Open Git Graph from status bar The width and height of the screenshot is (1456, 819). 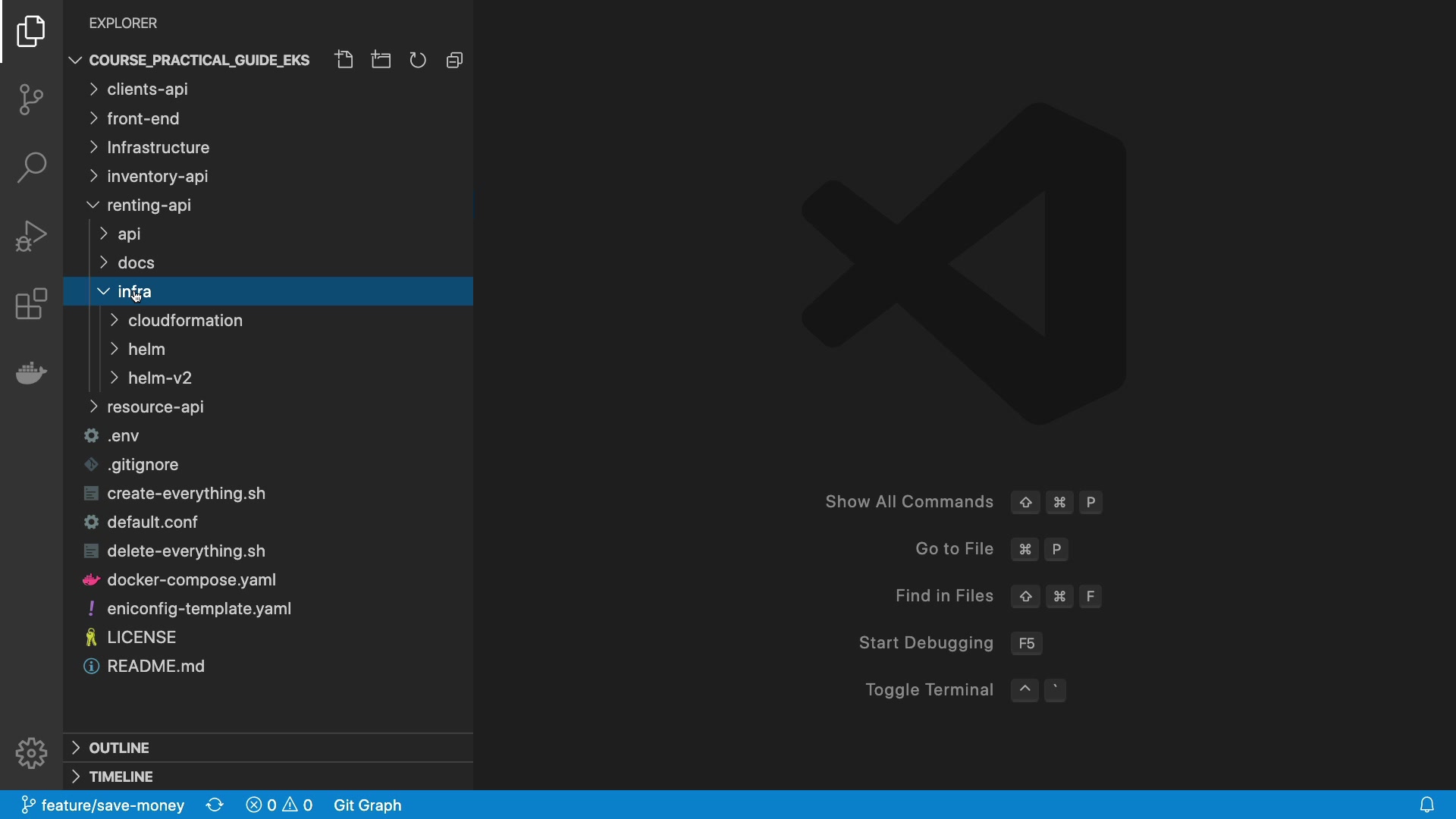point(367,805)
